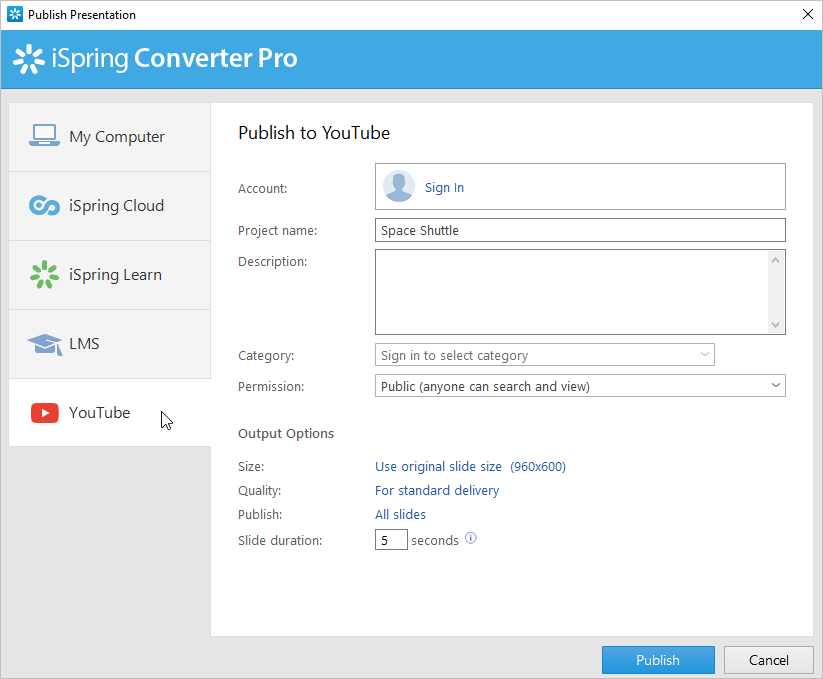Click the Publish button
823x679 pixels.
click(x=658, y=660)
